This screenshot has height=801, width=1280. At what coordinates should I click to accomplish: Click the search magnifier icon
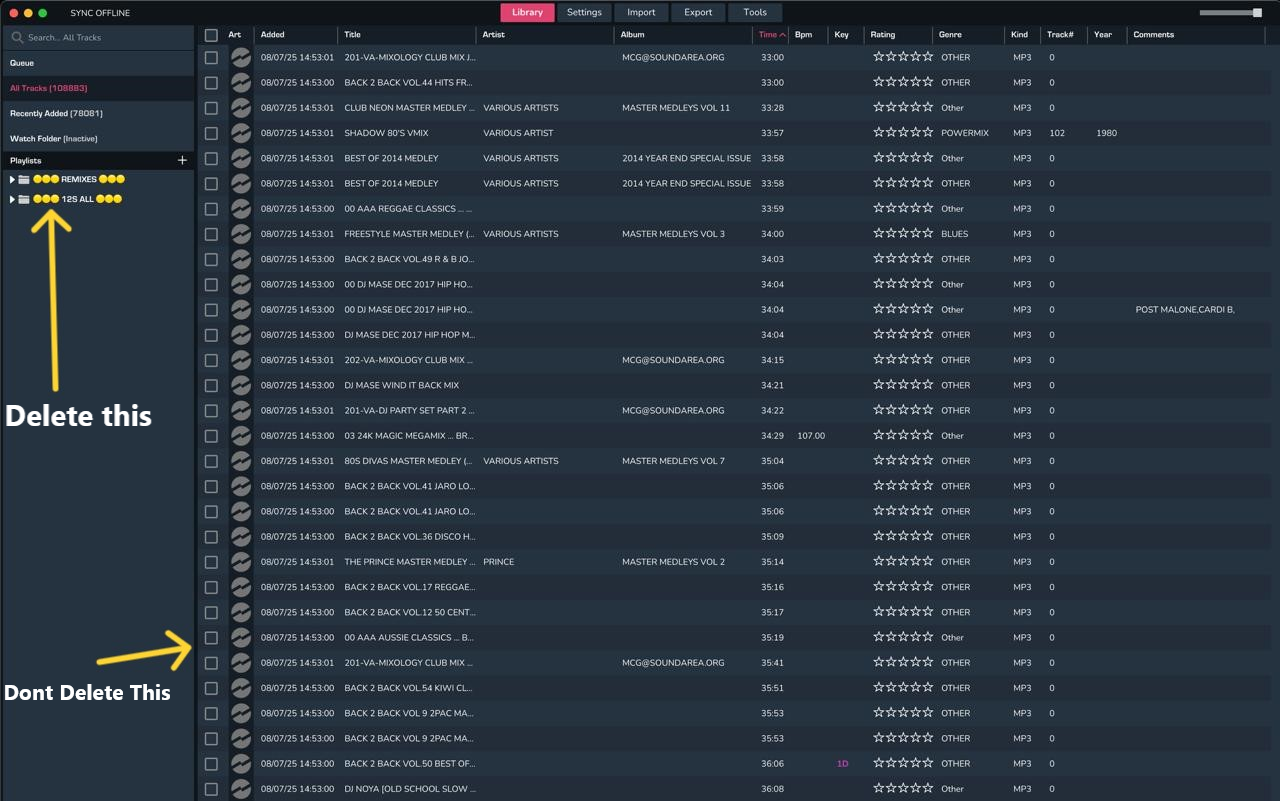[17, 37]
